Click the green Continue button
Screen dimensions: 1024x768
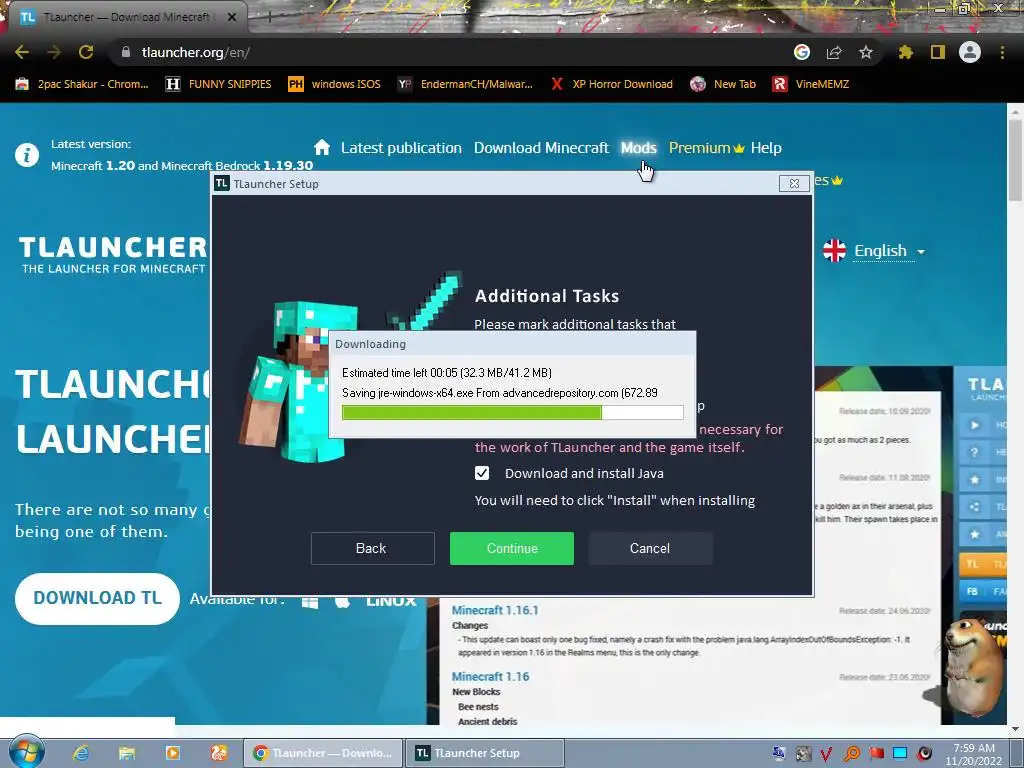[x=511, y=548]
